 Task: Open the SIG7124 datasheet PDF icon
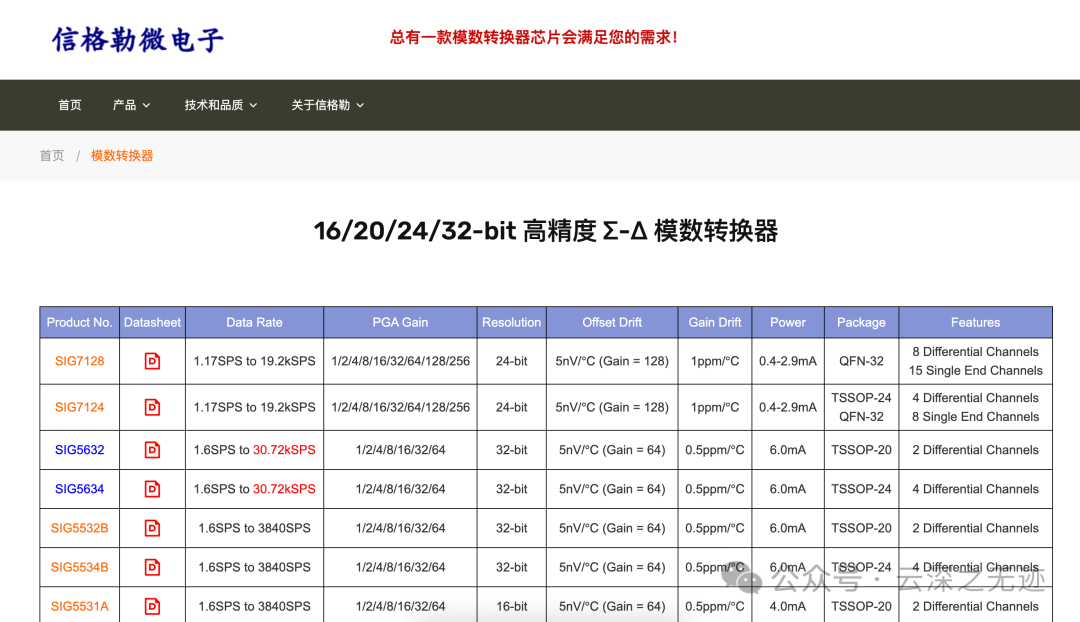(x=152, y=407)
